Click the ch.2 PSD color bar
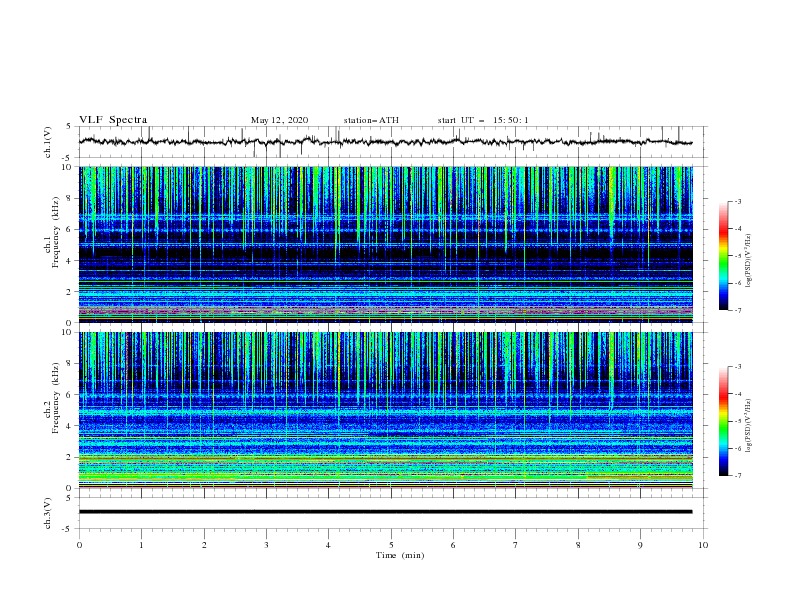Image resolution: width=792 pixels, height=612 pixels. [x=723, y=421]
